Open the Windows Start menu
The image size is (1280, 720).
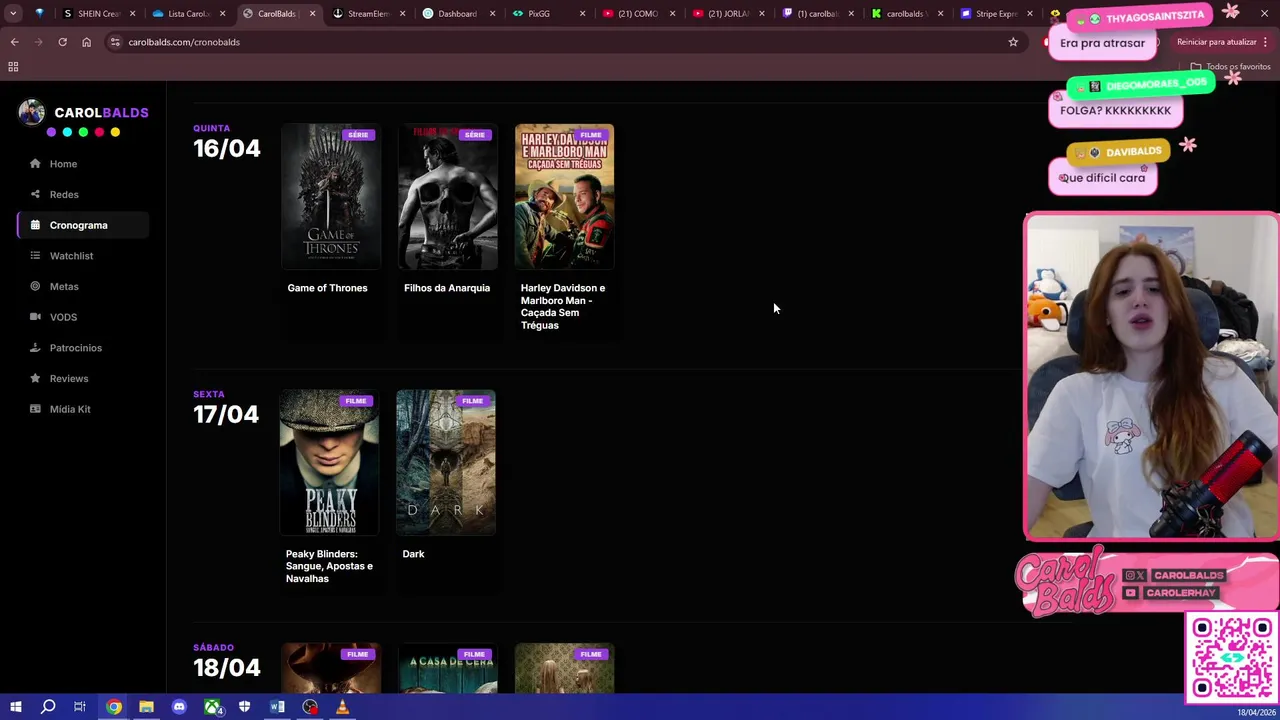(x=15, y=707)
